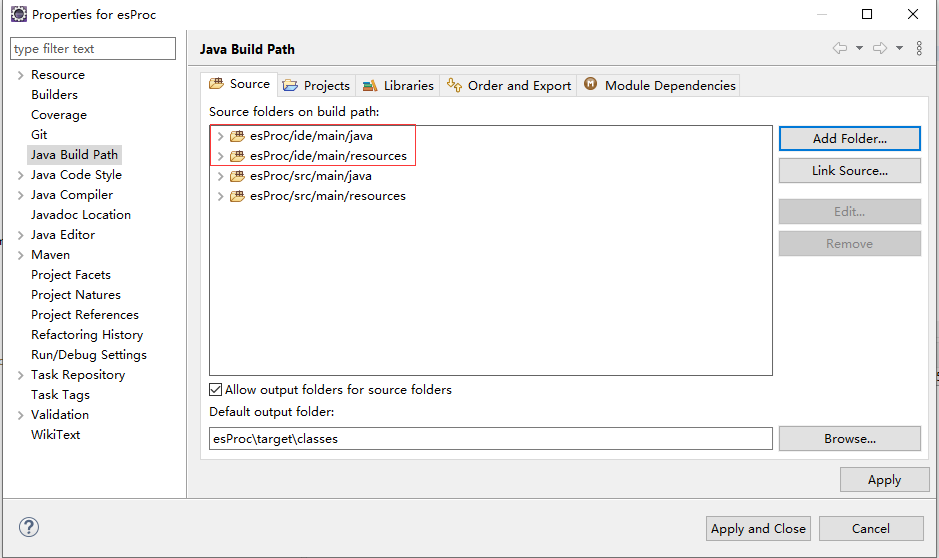The image size is (939, 558).
Task: Click the help question mark icon
Action: pyautogui.click(x=29, y=527)
